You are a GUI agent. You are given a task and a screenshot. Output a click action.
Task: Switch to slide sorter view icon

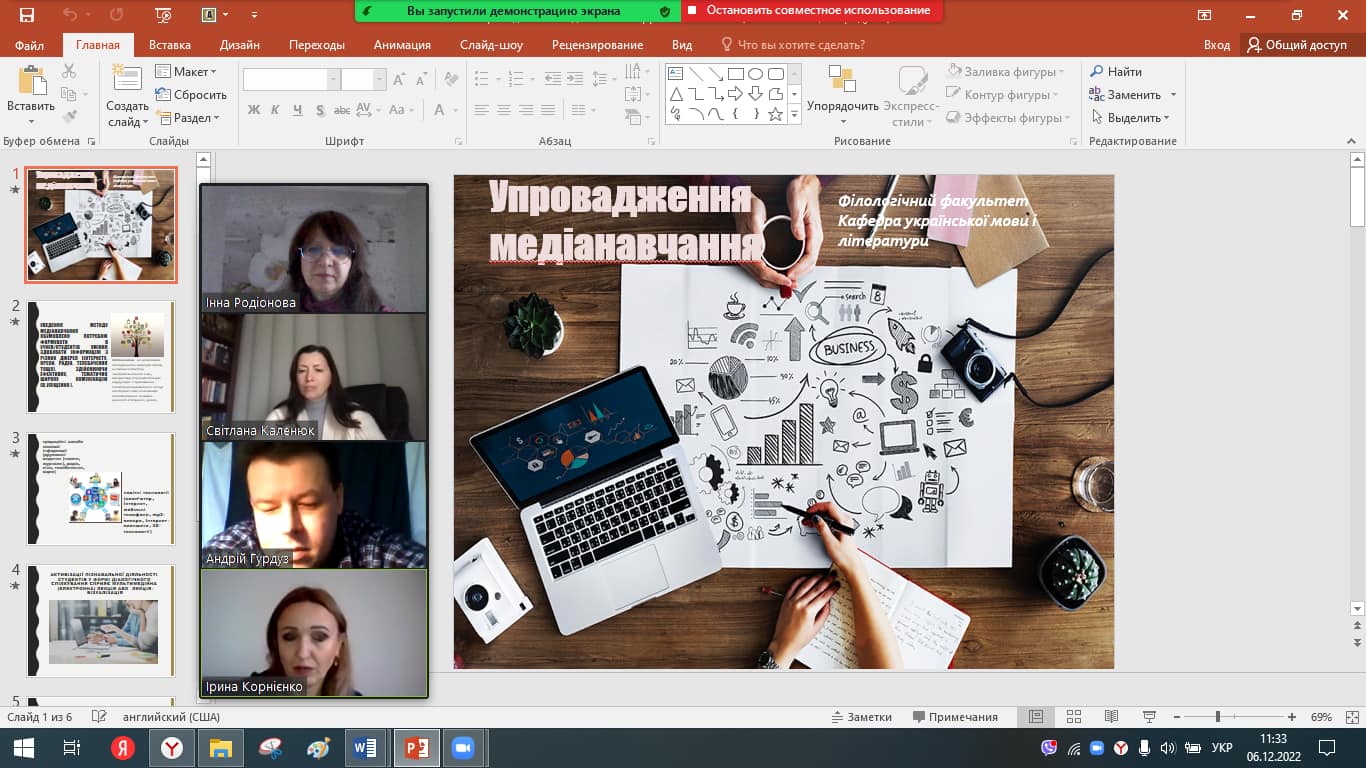tap(1073, 717)
